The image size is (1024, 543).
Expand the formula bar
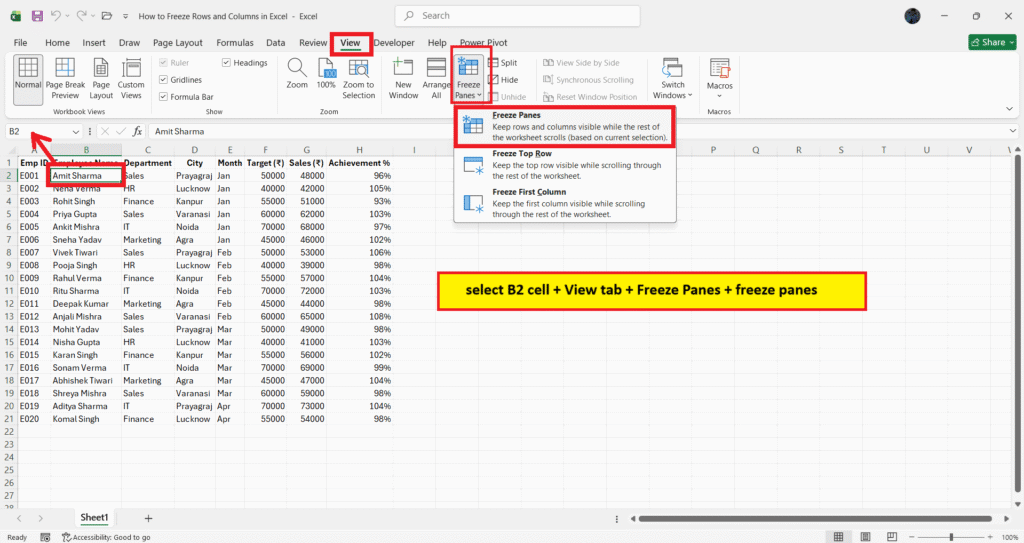[1012, 131]
